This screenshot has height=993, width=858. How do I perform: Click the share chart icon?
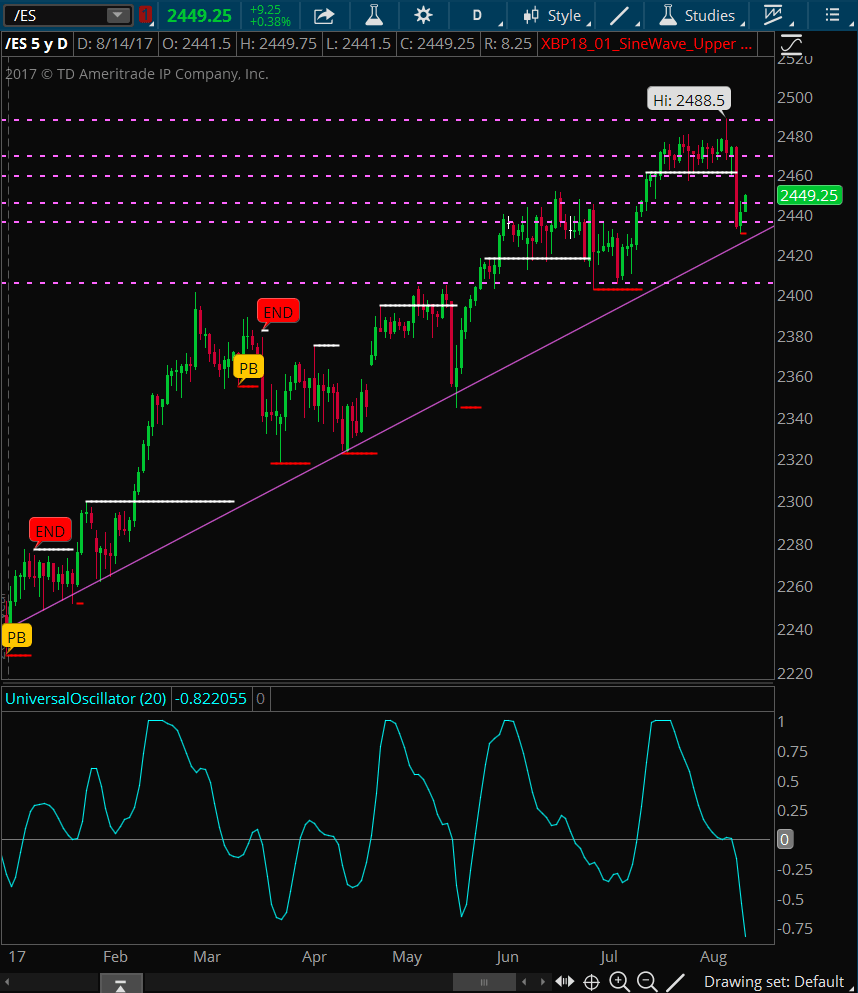point(324,15)
